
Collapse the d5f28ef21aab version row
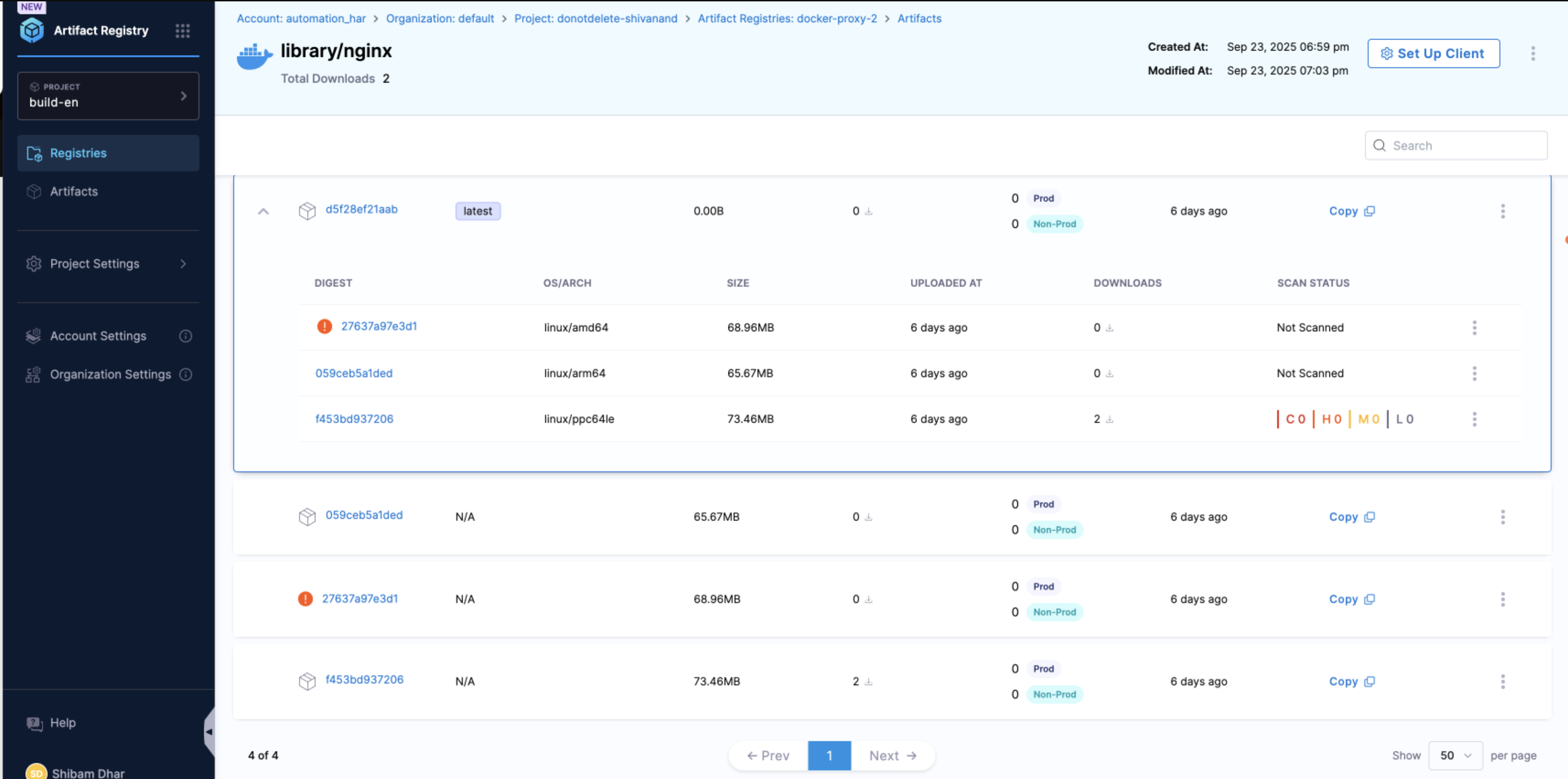(263, 211)
